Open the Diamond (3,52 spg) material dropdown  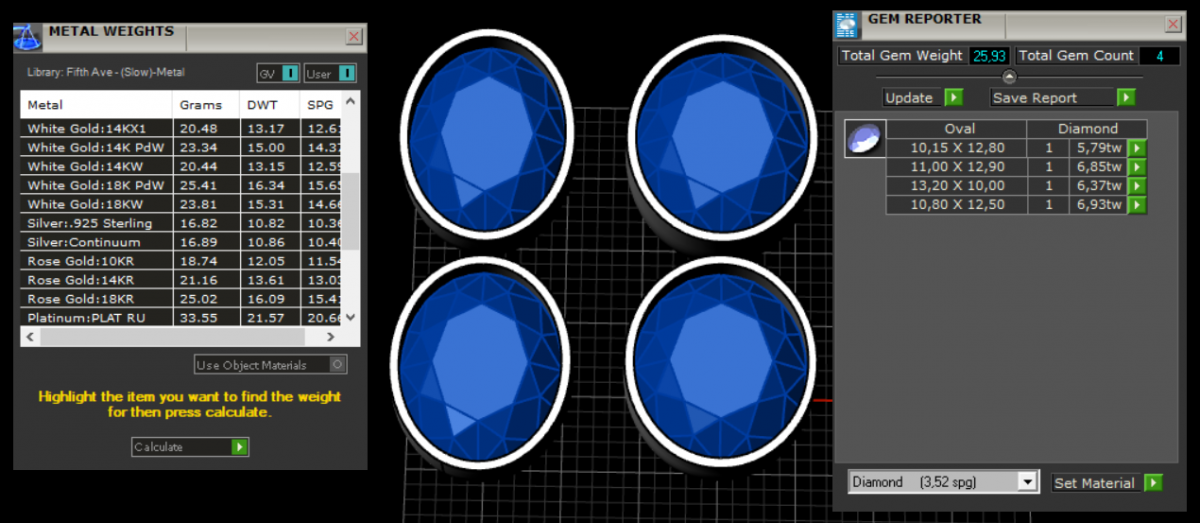coord(1027,482)
